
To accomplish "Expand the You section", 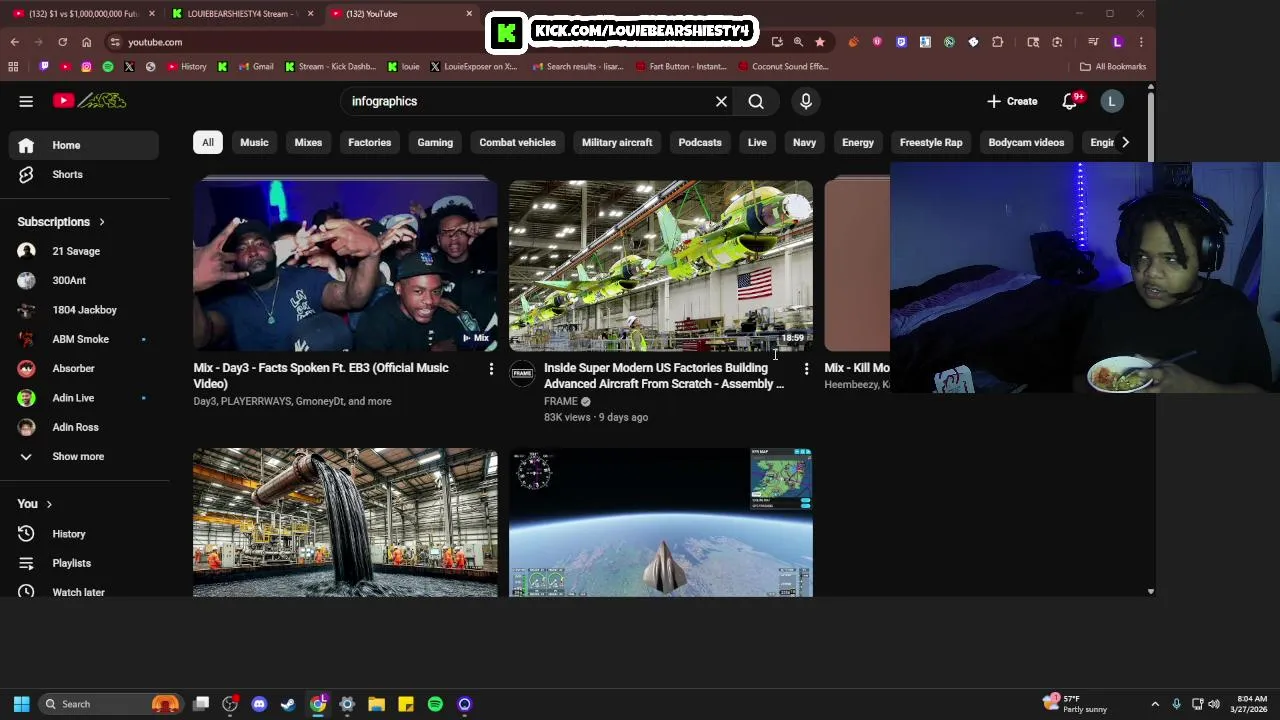I will (x=34, y=504).
